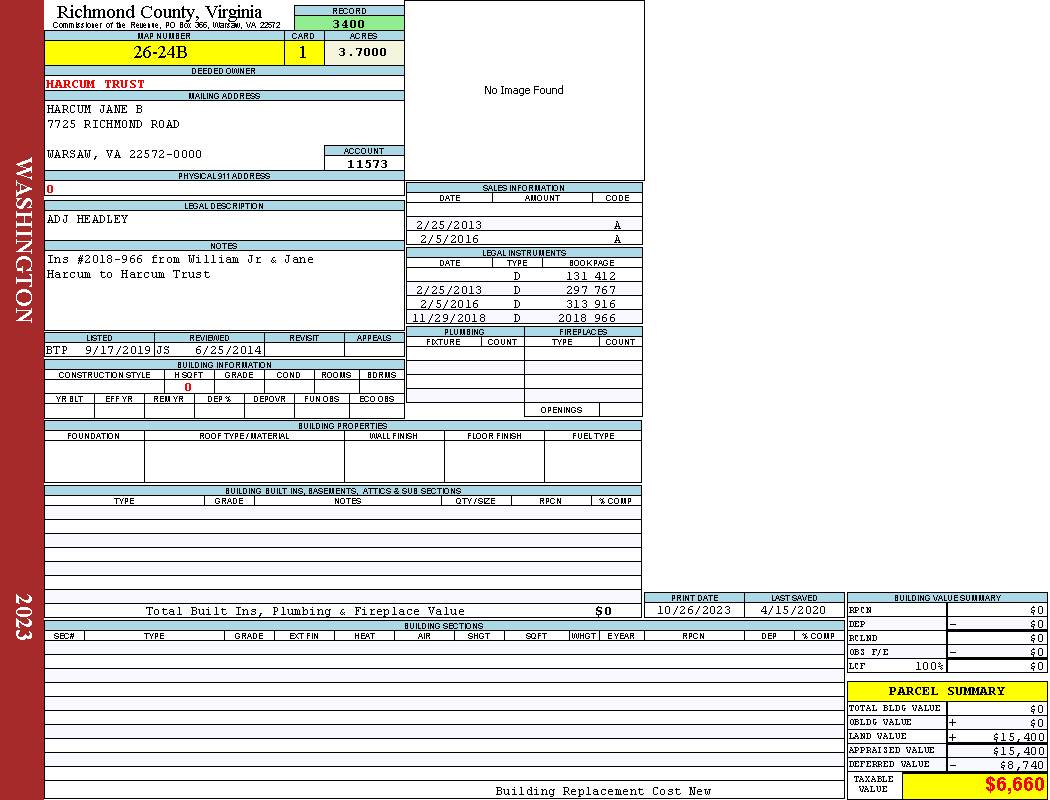Click the print date 10/26/2023 cell

(x=693, y=610)
